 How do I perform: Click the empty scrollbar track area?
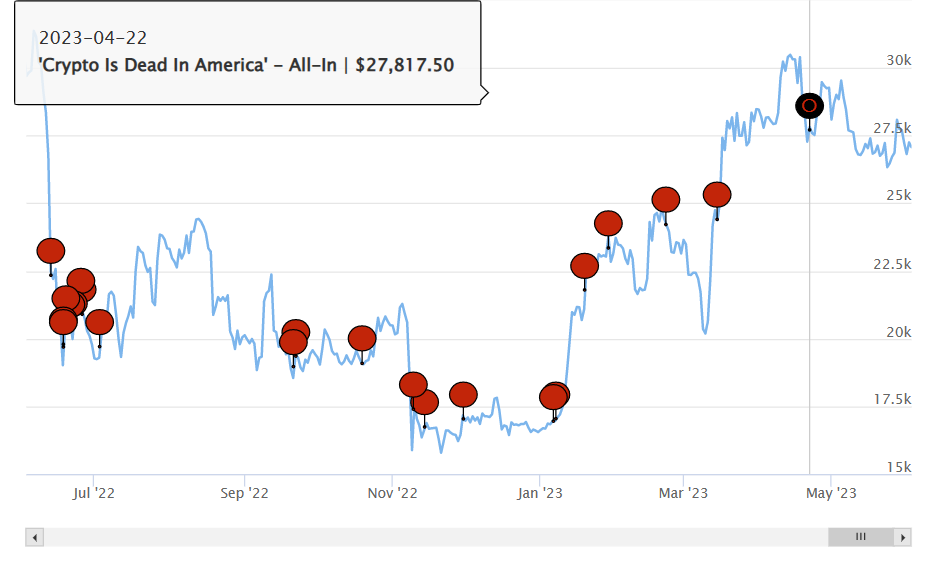[x=430, y=537]
